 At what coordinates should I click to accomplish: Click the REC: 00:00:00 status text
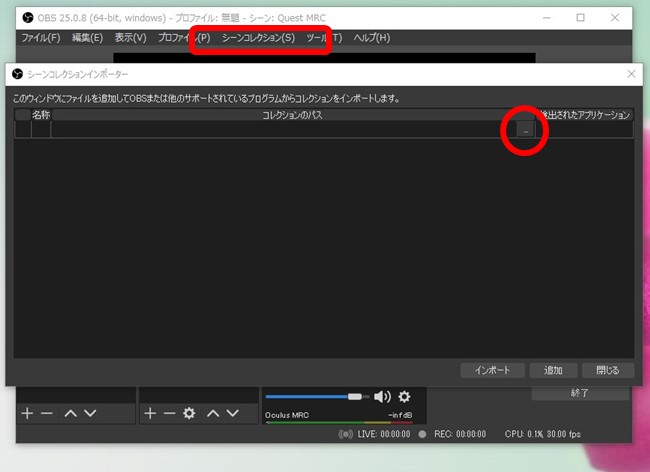[460, 434]
